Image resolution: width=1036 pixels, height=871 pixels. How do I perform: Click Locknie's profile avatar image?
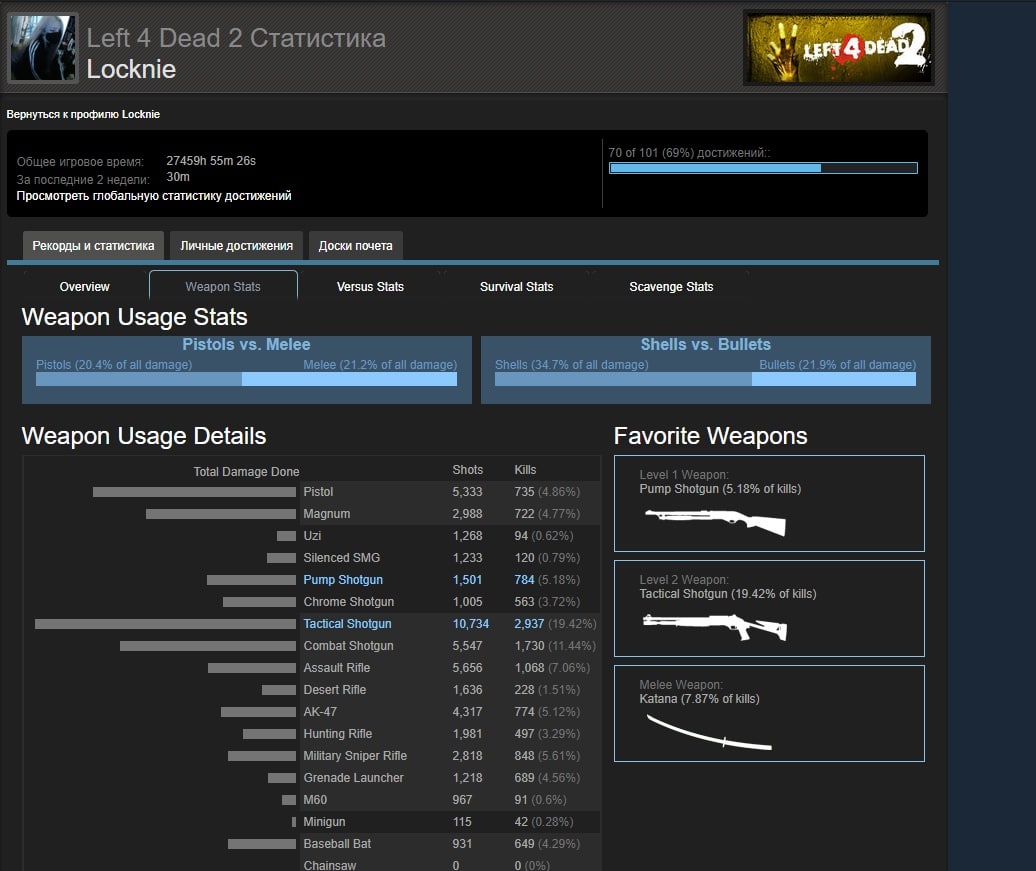click(x=42, y=48)
